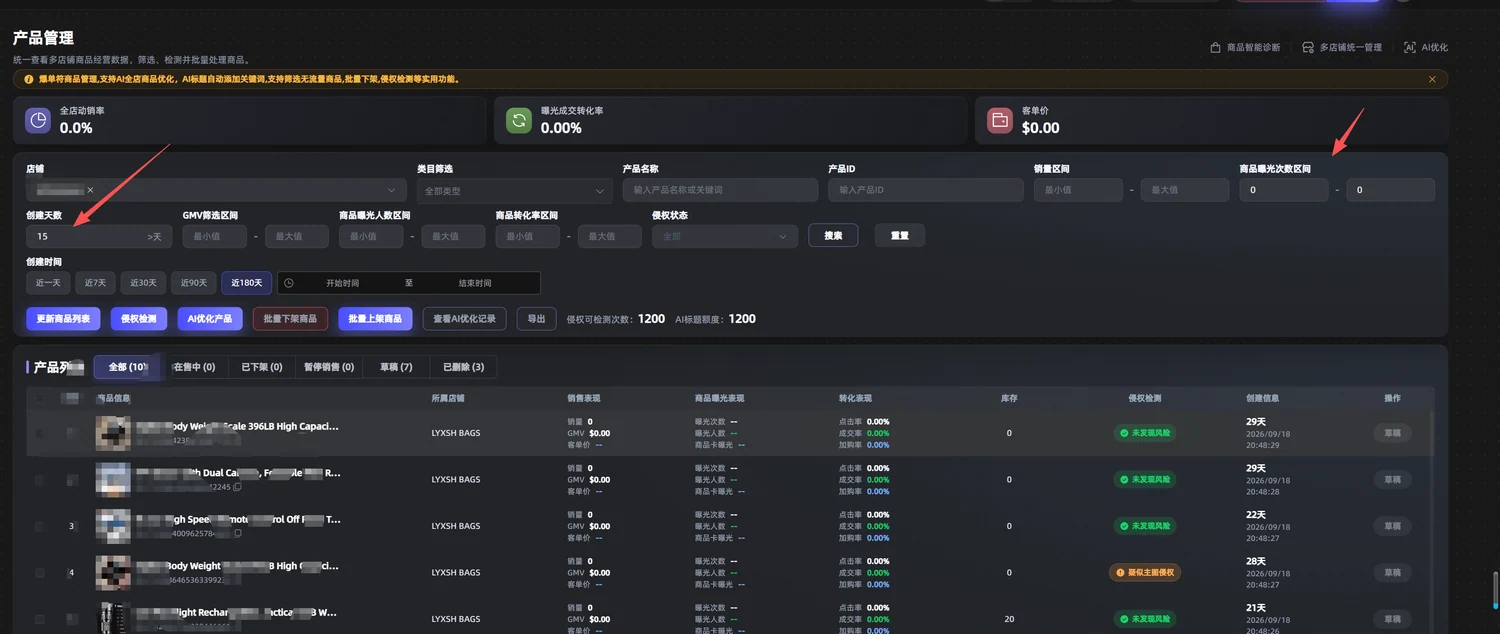
Task: Click 批量下架商品 button
Action: coord(291,319)
